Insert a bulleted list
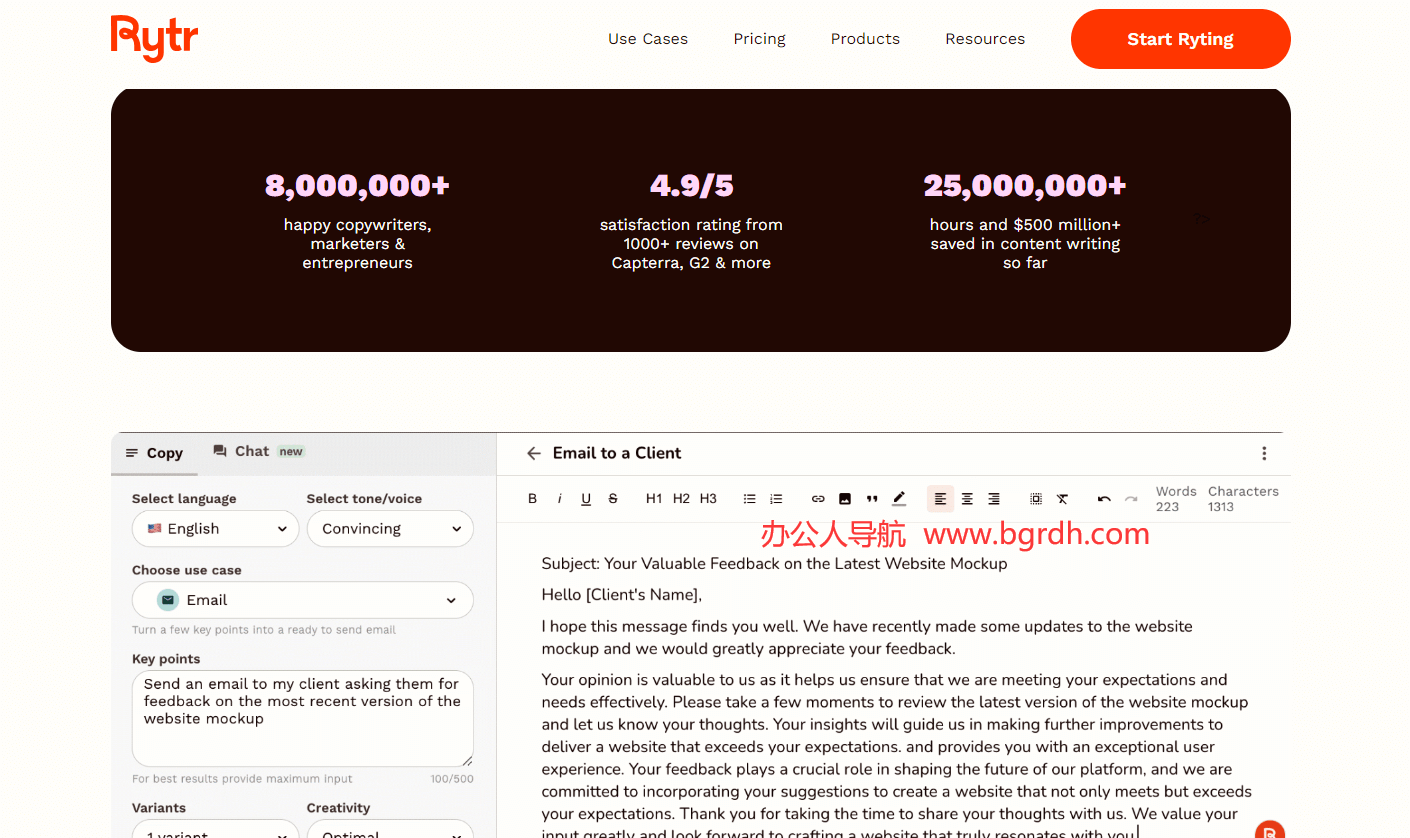 [749, 499]
